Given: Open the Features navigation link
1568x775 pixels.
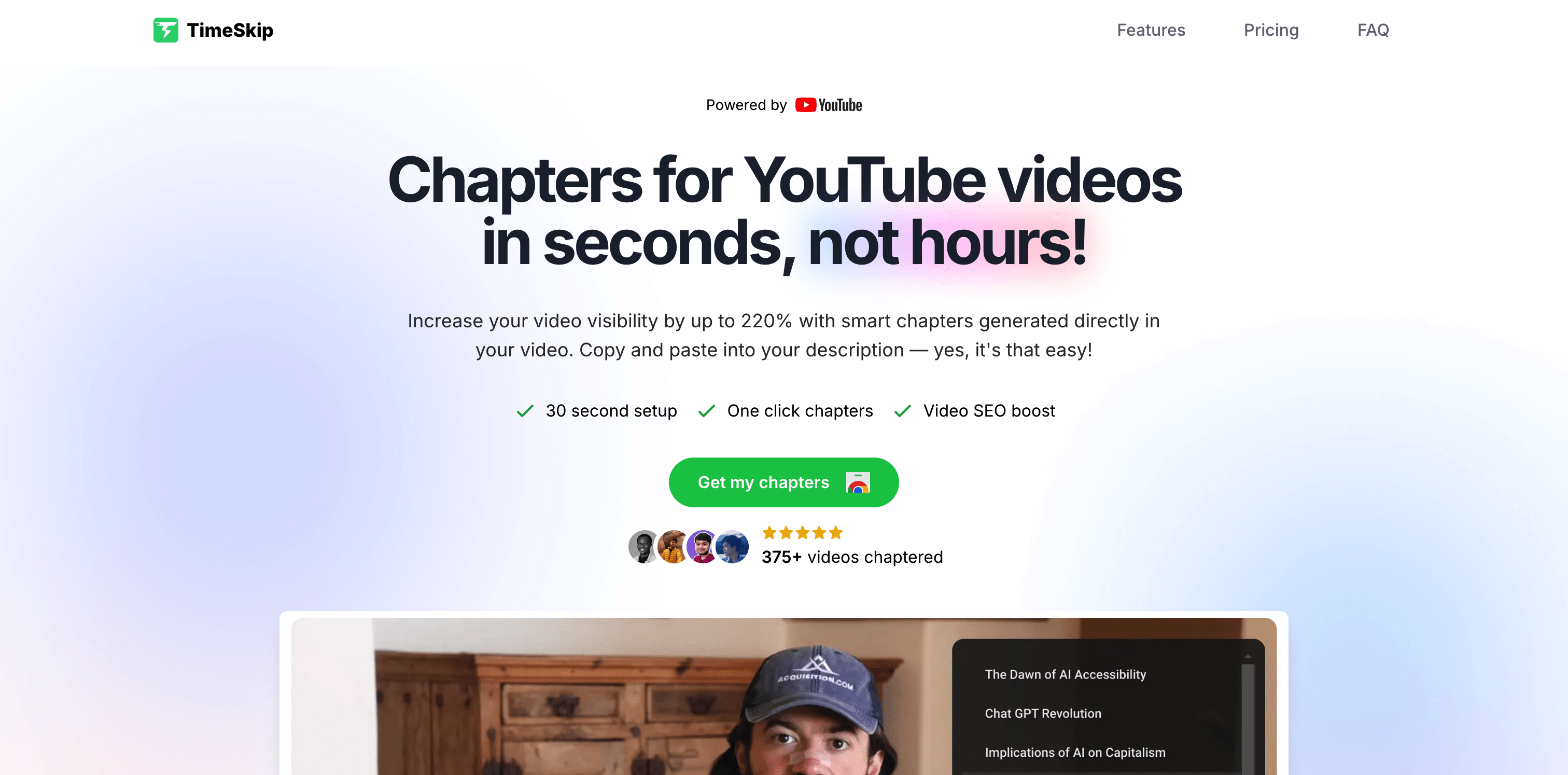Looking at the screenshot, I should tap(1151, 30).
